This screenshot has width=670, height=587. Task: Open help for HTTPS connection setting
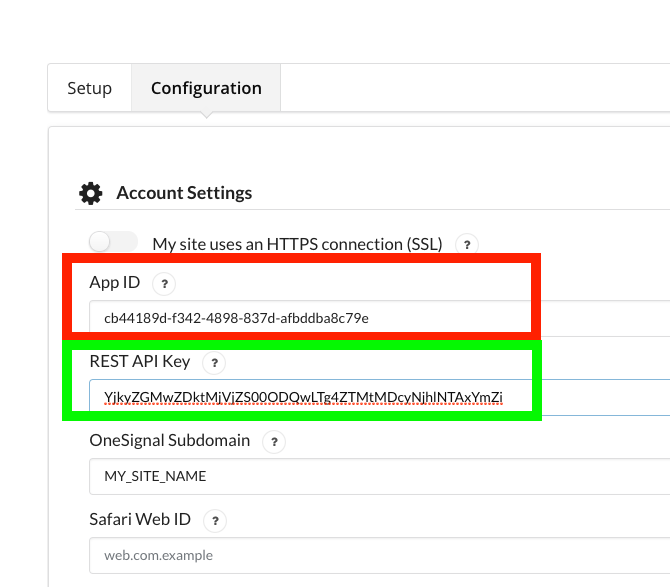(x=466, y=244)
